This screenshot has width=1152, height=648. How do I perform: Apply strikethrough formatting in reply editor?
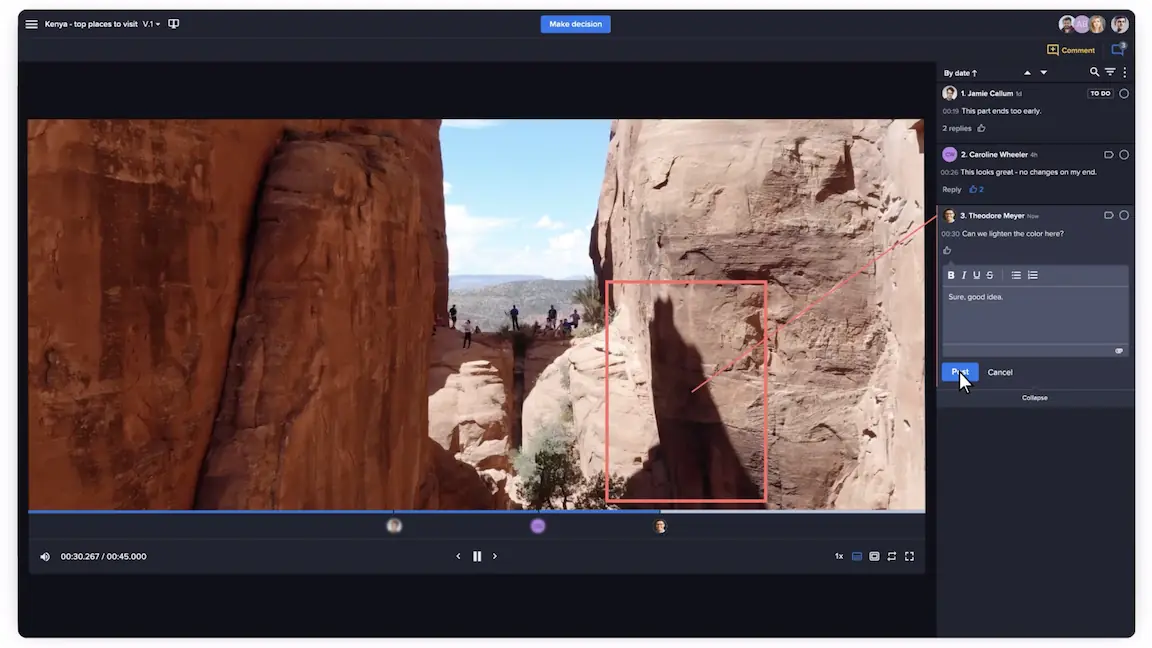pyautogui.click(x=990, y=275)
